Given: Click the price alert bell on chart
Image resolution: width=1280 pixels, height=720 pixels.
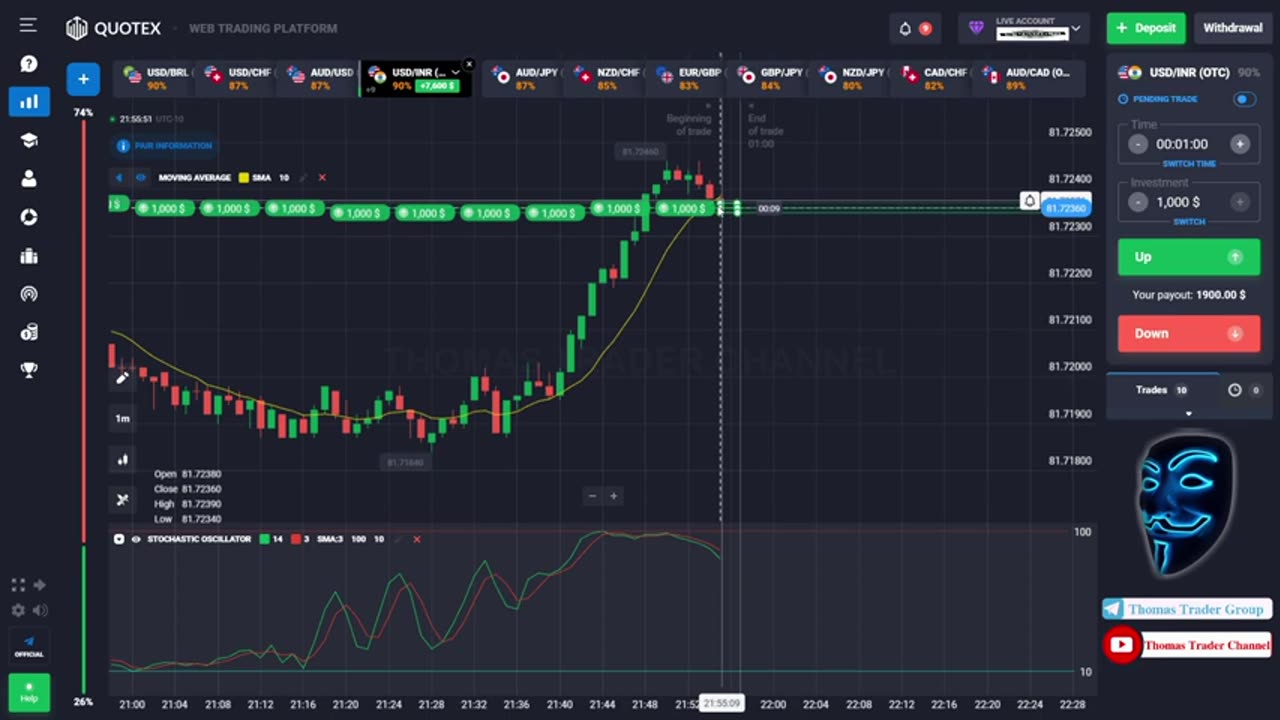Looking at the screenshot, I should point(1029,201).
